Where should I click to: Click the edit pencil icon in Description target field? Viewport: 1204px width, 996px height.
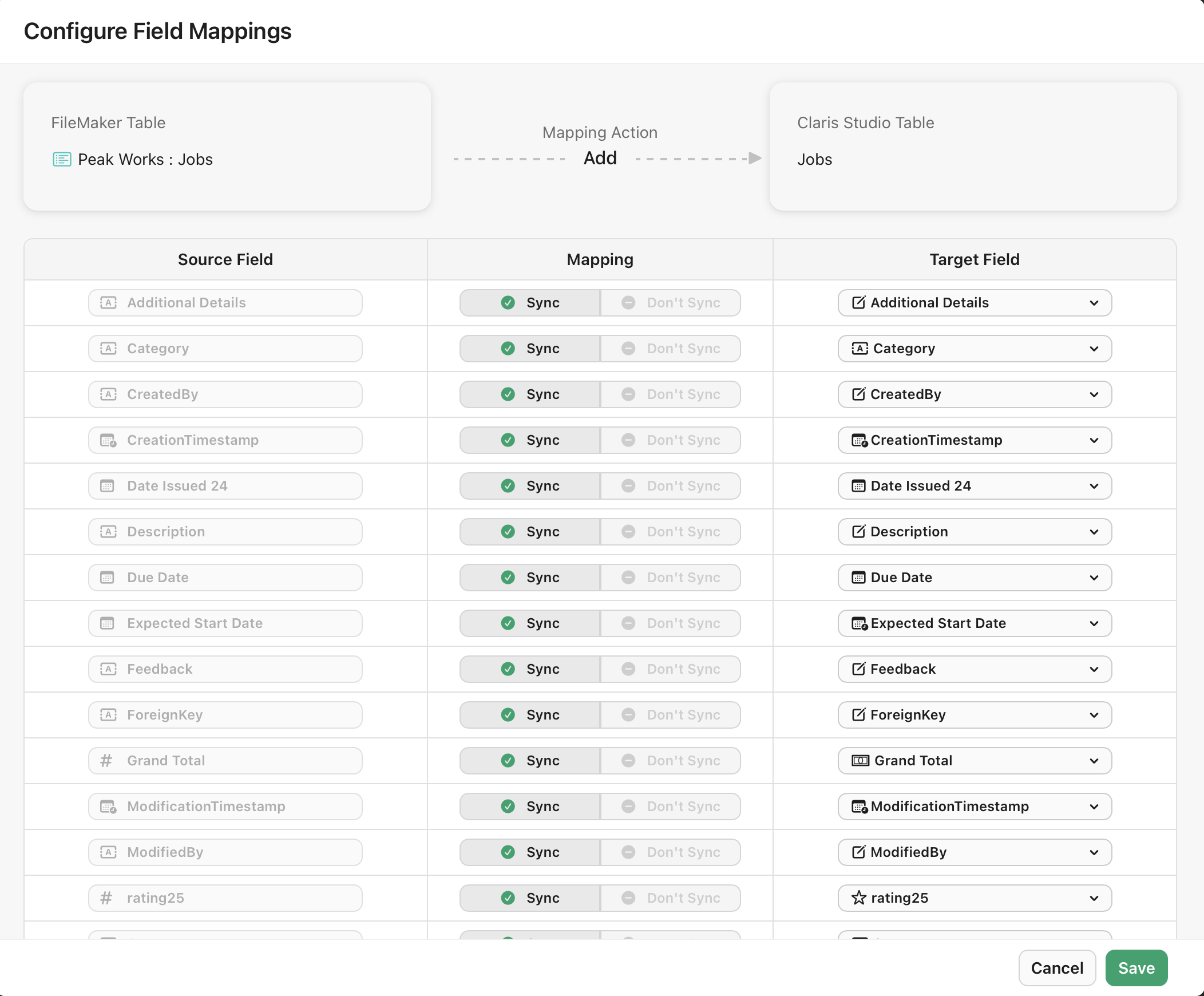pos(858,532)
